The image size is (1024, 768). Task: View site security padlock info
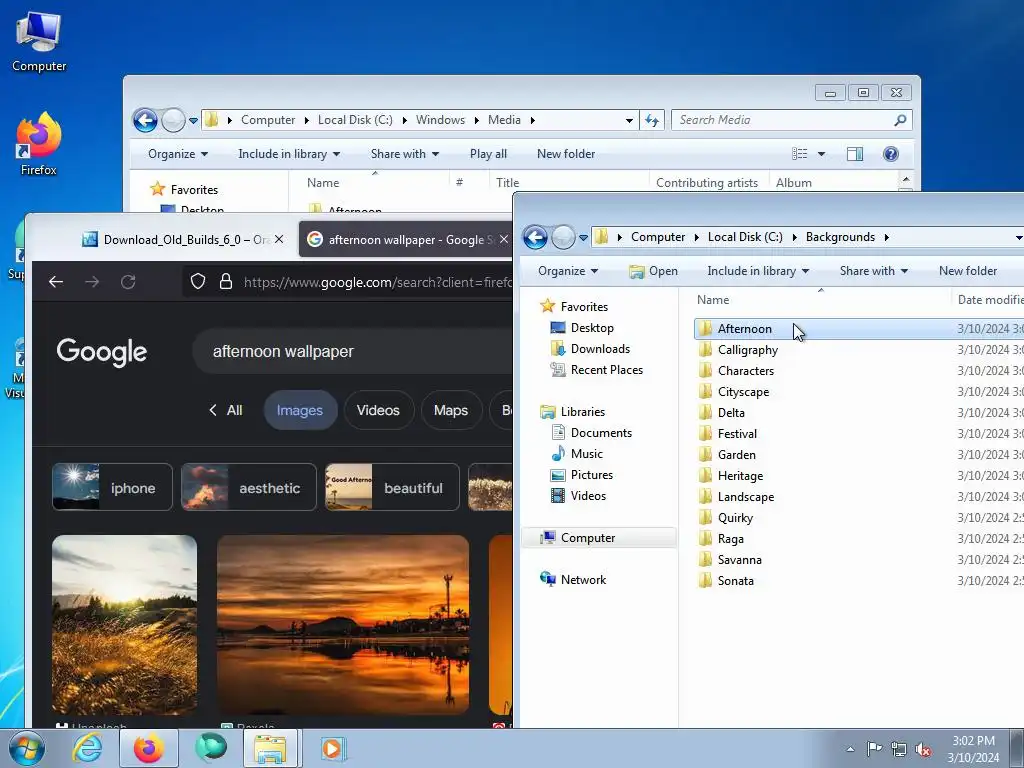(226, 281)
